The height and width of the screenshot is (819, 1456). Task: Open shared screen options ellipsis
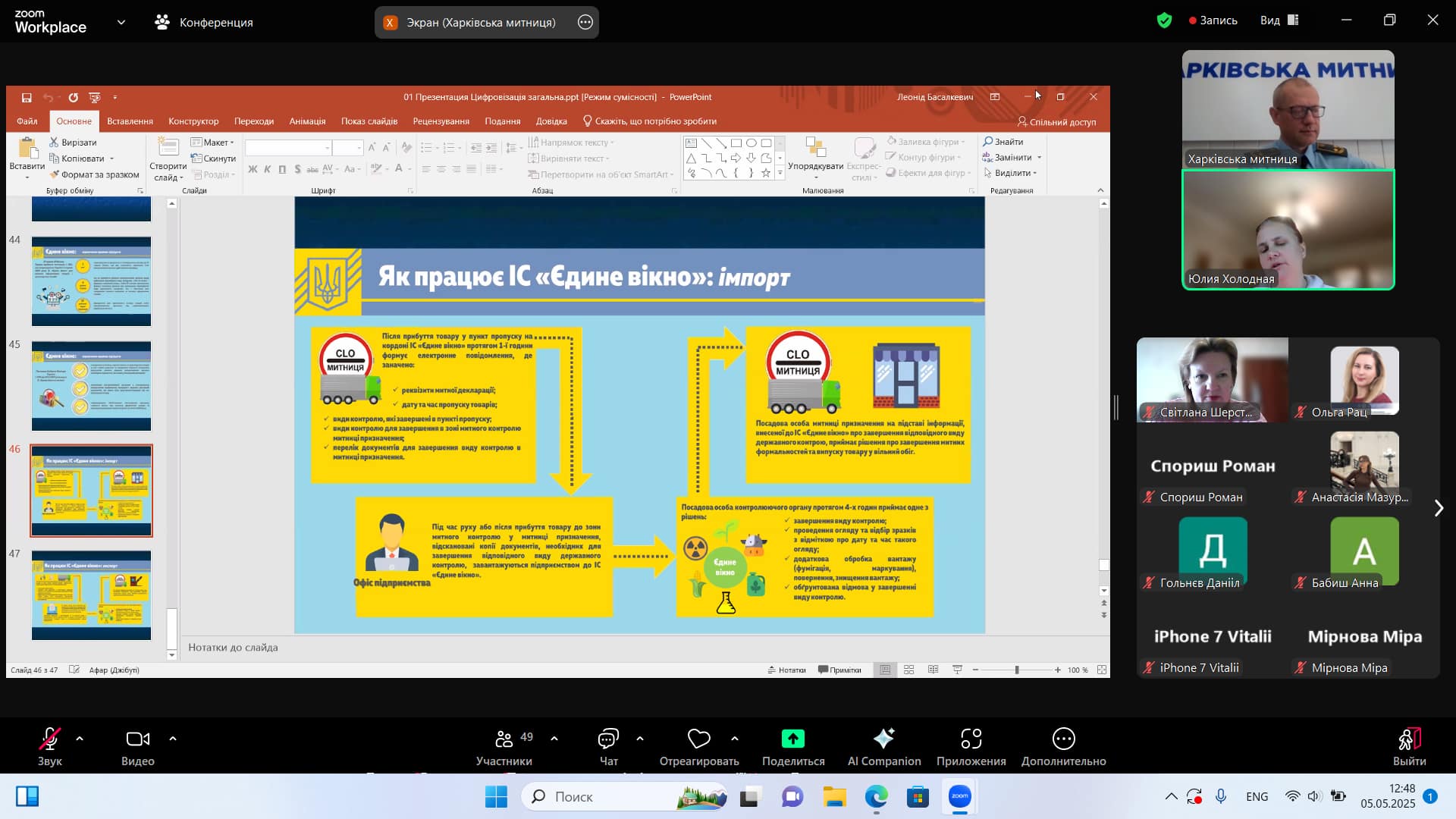[585, 23]
